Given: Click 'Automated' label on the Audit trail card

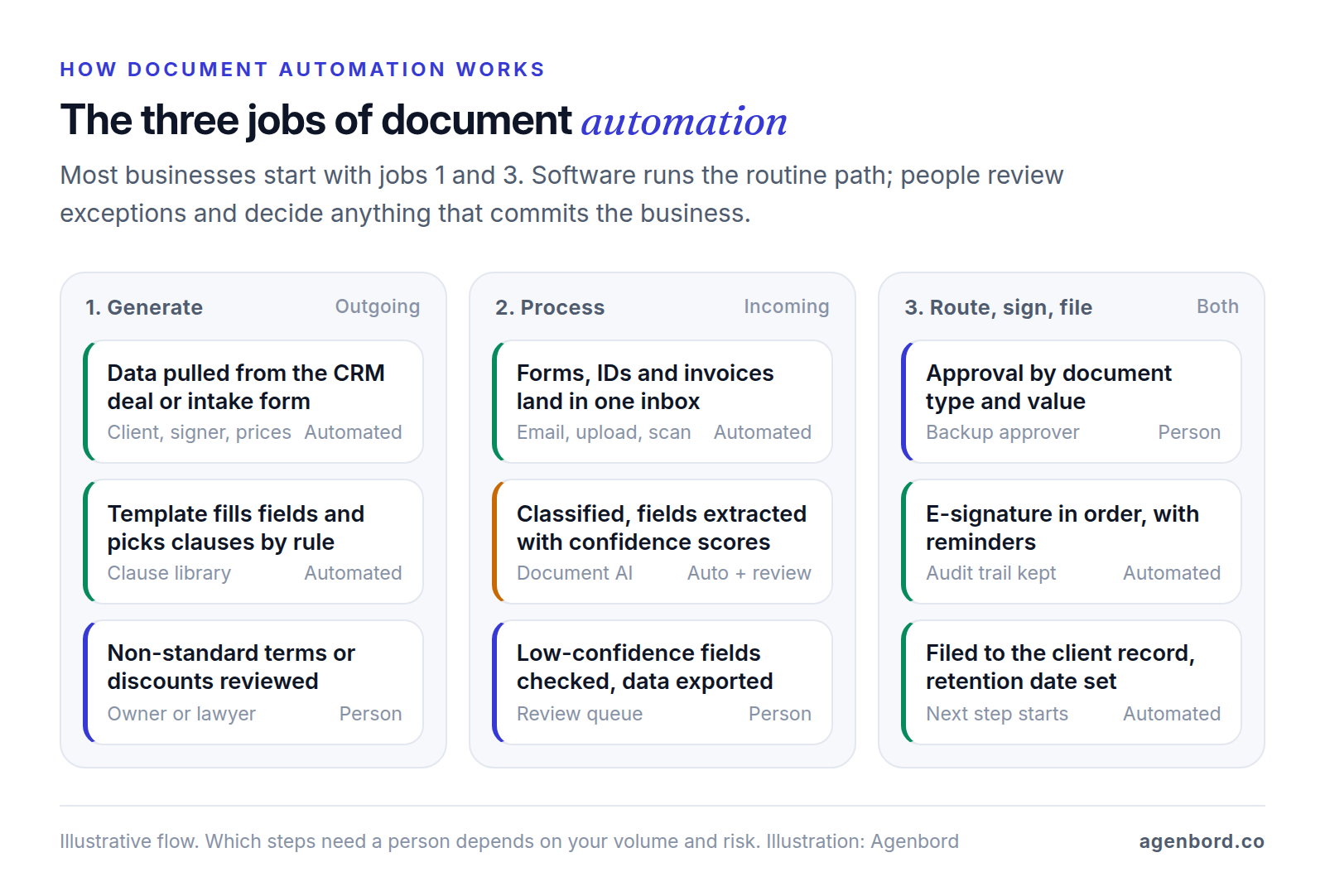Looking at the screenshot, I should [1172, 573].
